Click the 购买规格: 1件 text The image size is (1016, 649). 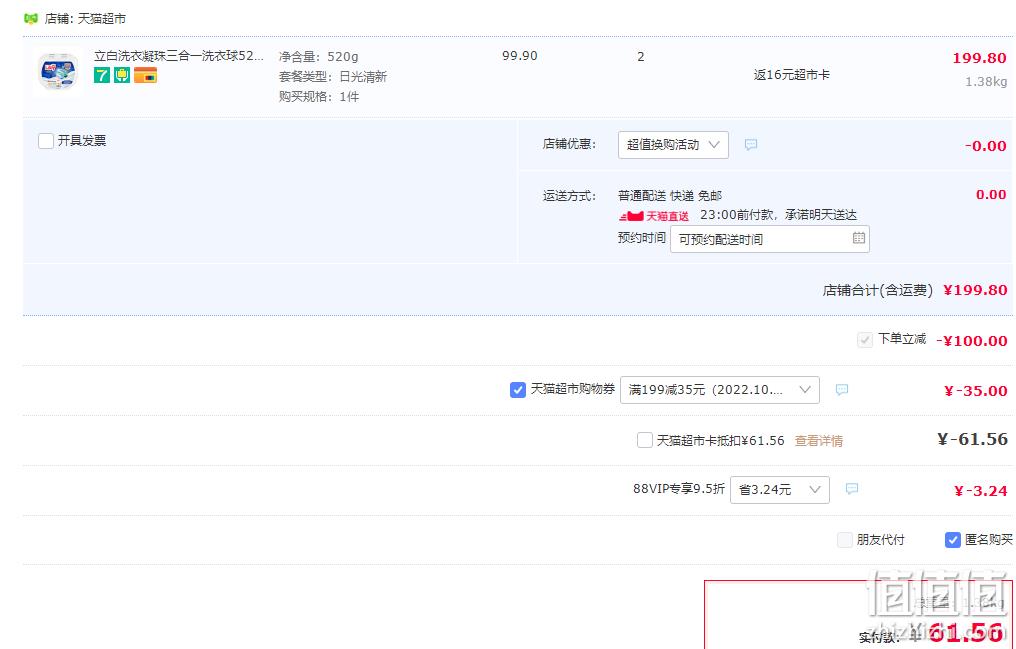(x=319, y=97)
